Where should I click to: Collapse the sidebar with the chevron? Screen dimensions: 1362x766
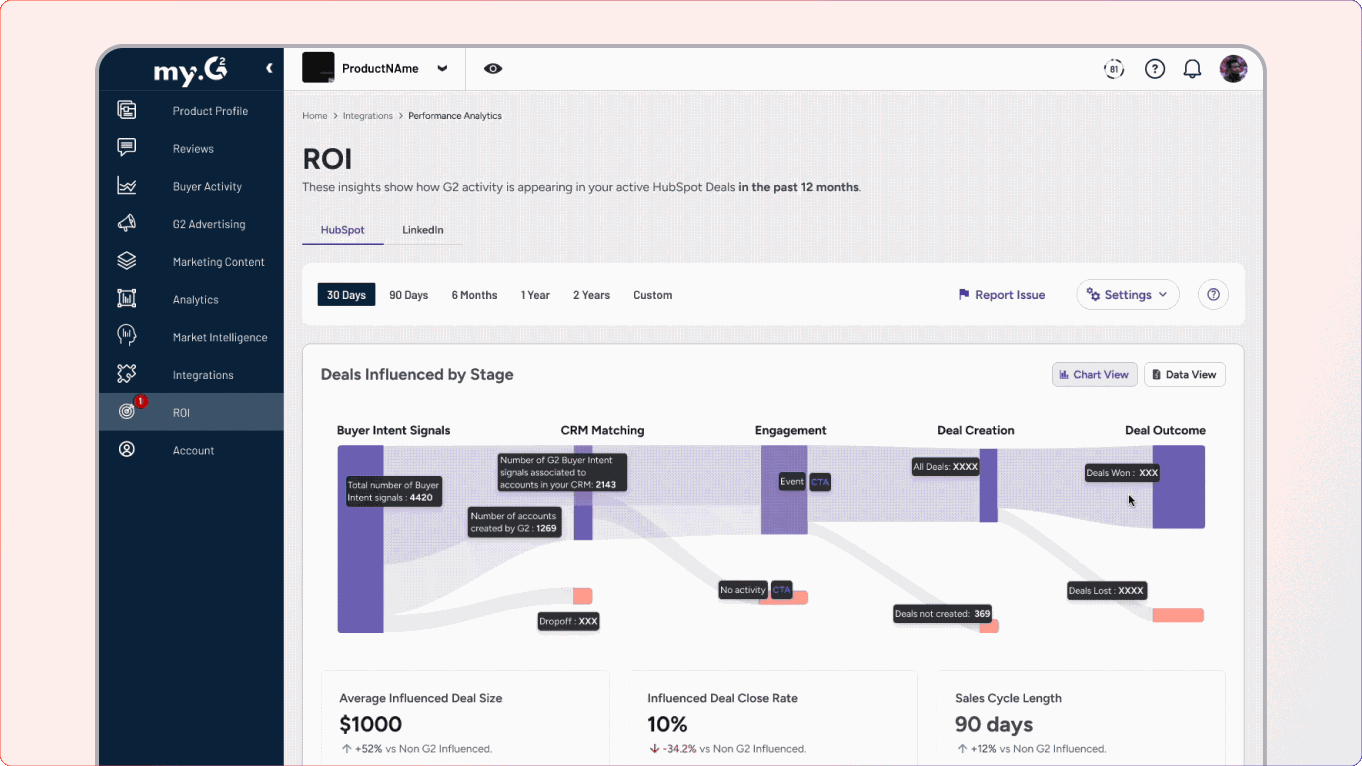[x=268, y=68]
